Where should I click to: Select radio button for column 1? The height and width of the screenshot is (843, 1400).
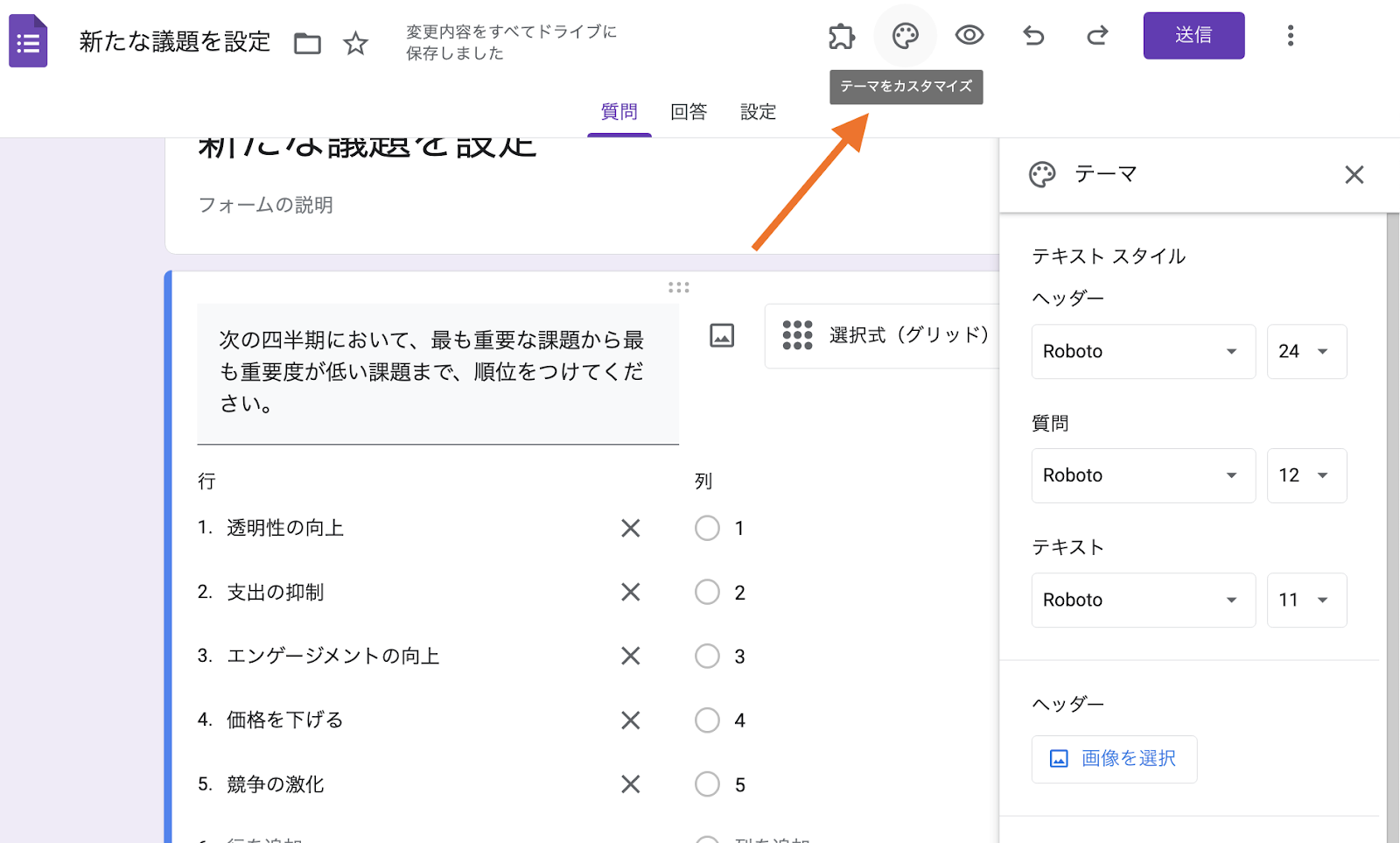pos(707,528)
